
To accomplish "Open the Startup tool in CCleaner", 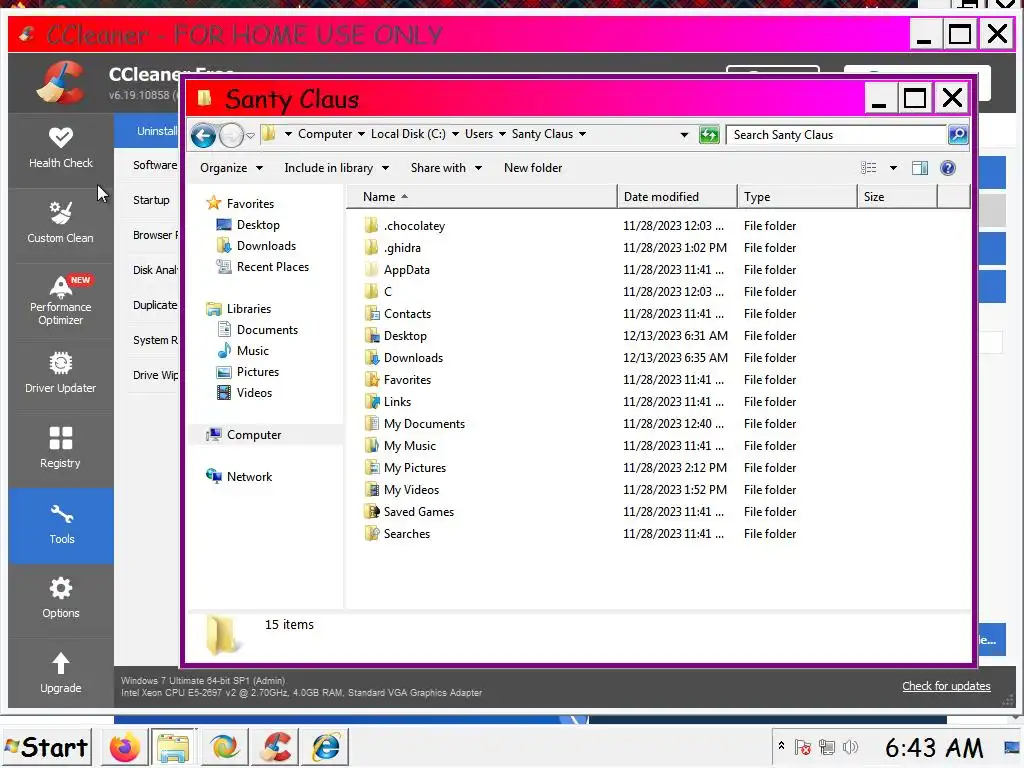I will click(x=151, y=200).
